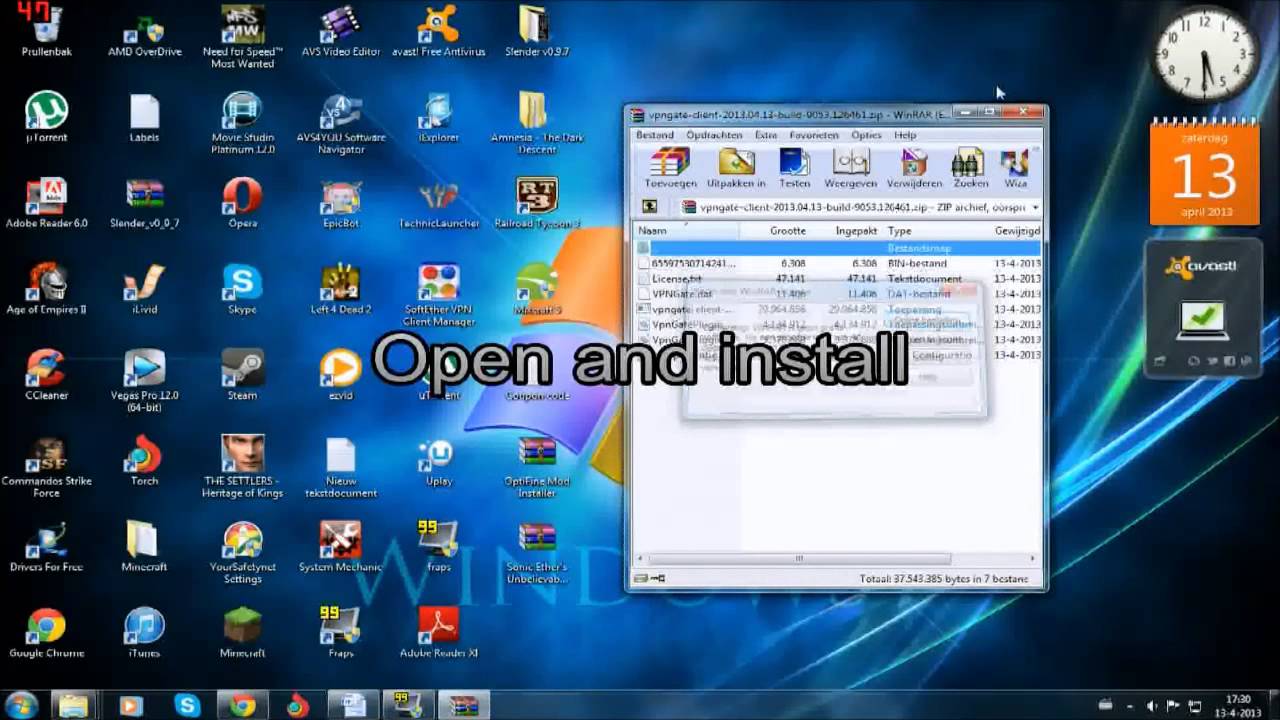Open the Opdrachten menu
1280x720 pixels.
pos(714,135)
